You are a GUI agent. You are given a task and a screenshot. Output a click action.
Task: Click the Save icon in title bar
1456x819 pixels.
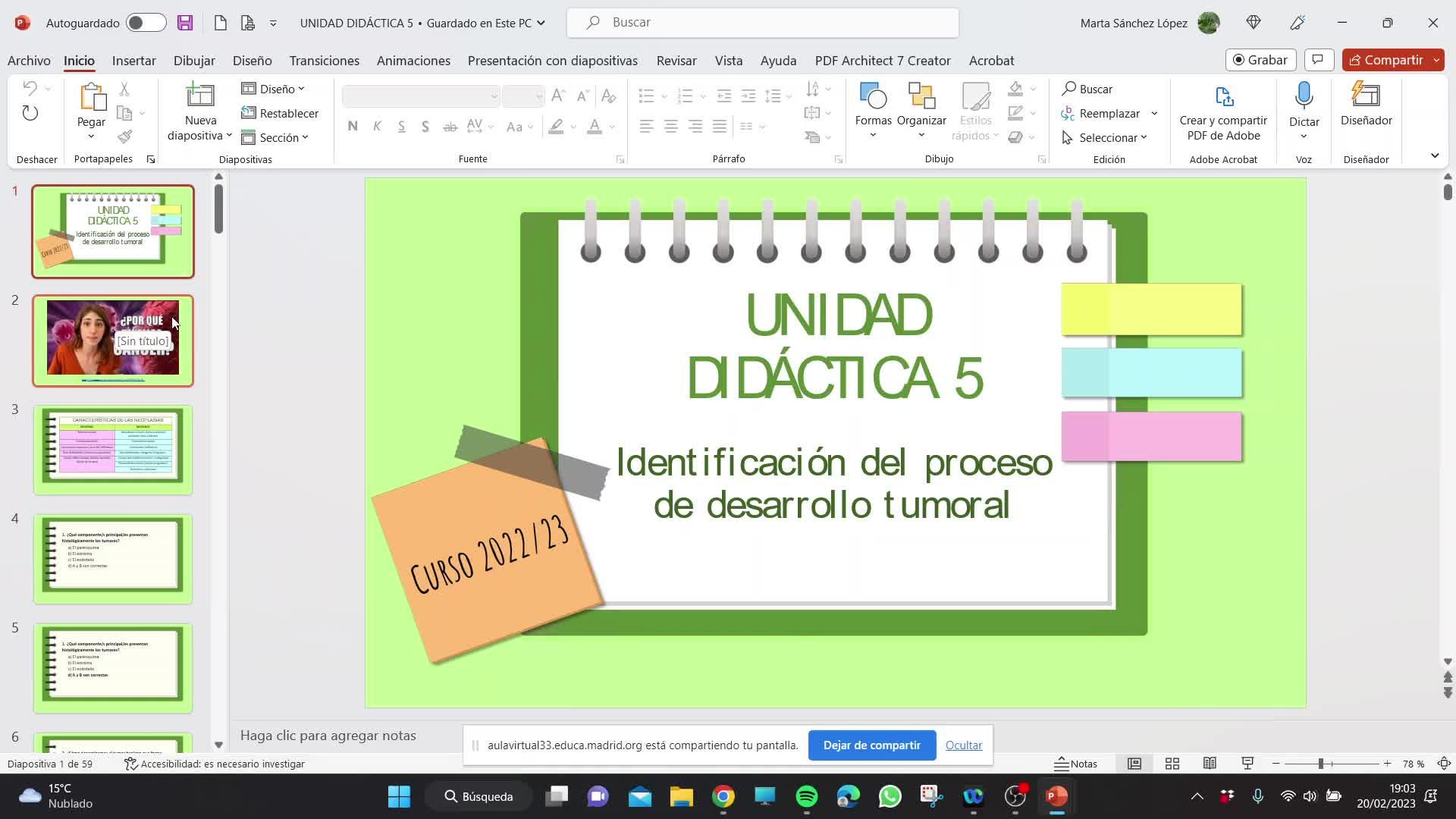pyautogui.click(x=185, y=23)
